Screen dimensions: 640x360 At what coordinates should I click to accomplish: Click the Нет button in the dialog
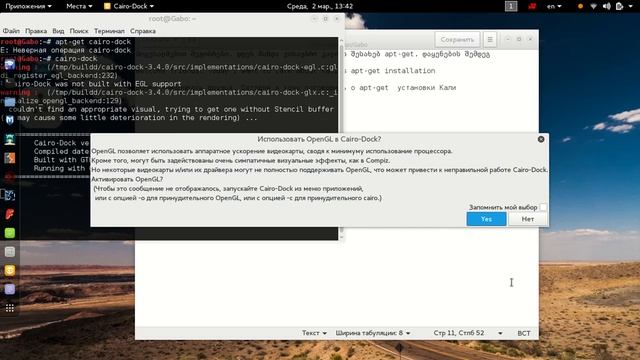tap(527, 219)
